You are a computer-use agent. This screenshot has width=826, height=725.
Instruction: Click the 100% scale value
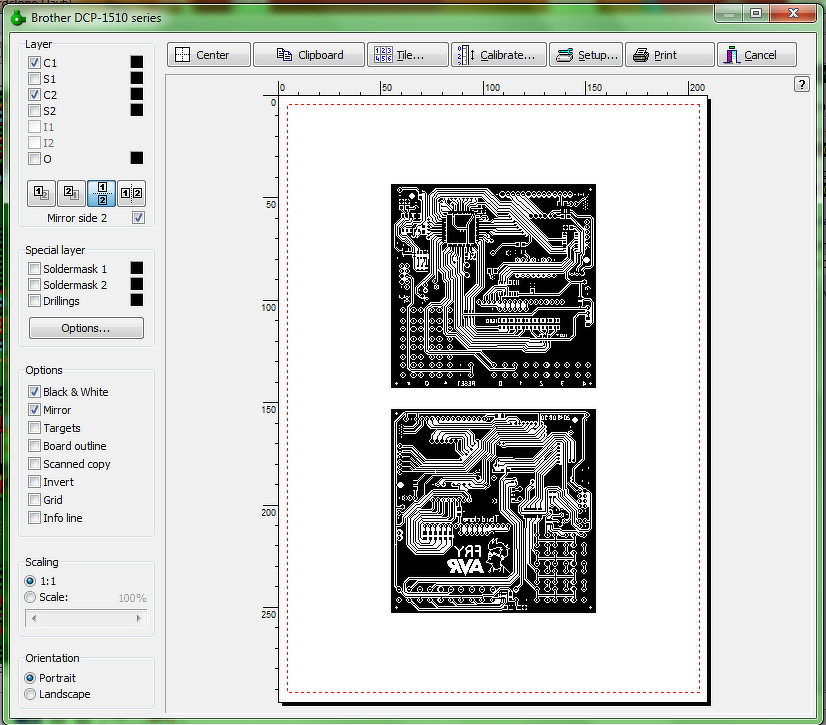[x=132, y=598]
